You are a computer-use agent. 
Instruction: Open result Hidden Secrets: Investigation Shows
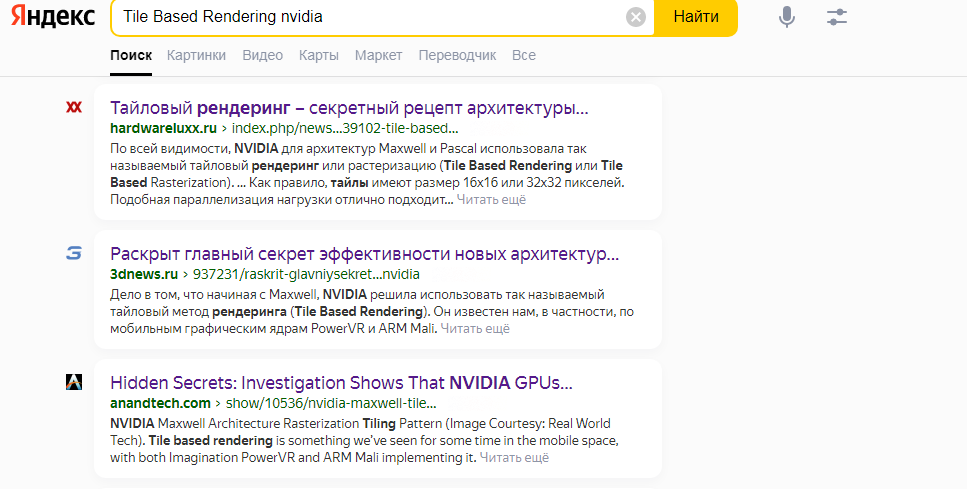point(342,382)
